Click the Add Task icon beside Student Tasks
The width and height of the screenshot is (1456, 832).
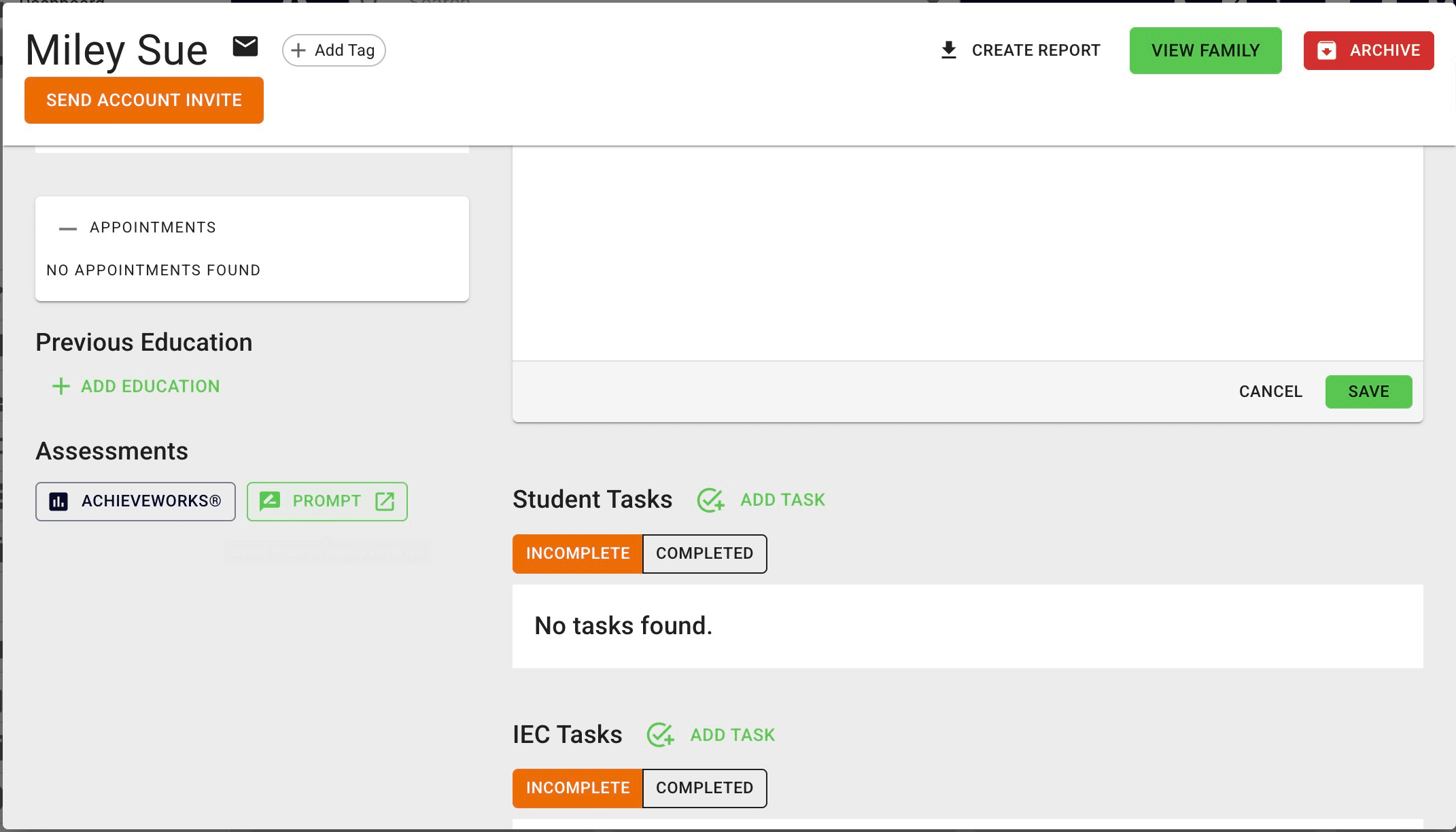[710, 500]
